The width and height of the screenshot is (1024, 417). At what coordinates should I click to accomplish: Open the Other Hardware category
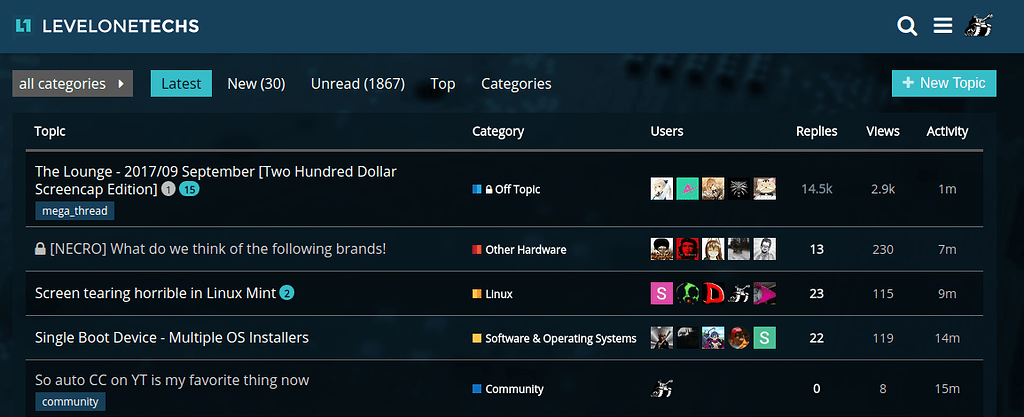[519, 249]
